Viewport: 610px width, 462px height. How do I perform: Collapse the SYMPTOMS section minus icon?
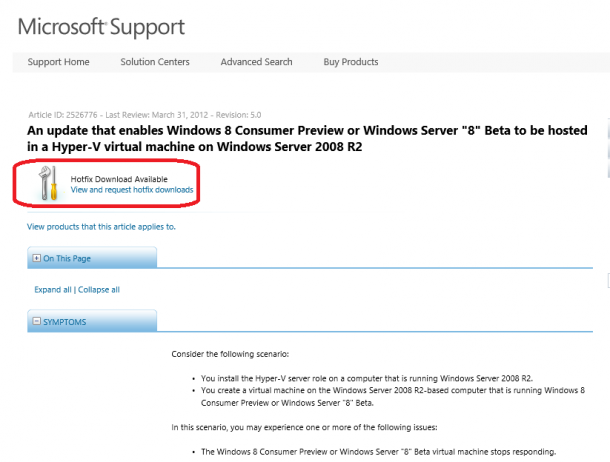click(37, 321)
